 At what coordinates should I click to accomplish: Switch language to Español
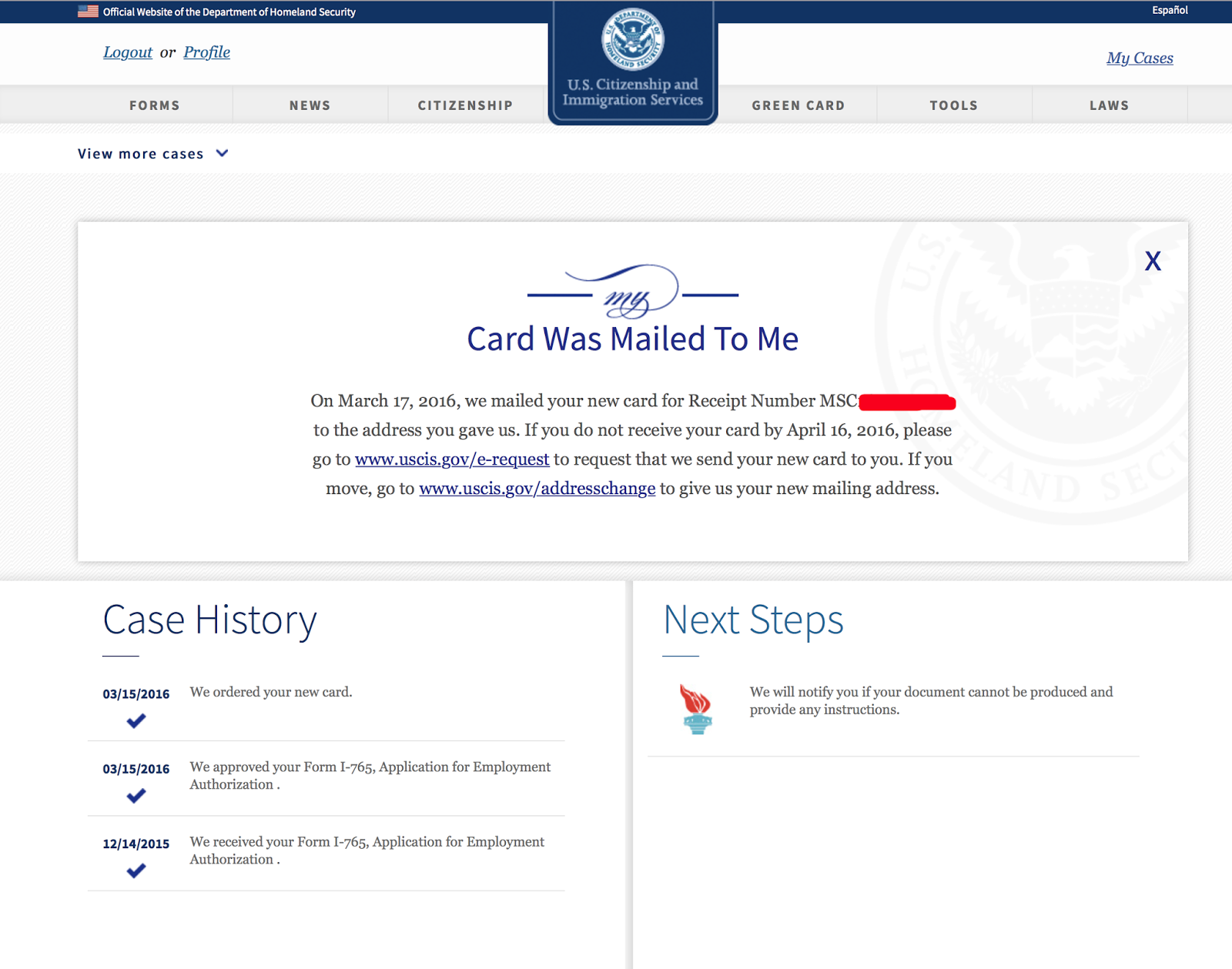tap(1170, 10)
